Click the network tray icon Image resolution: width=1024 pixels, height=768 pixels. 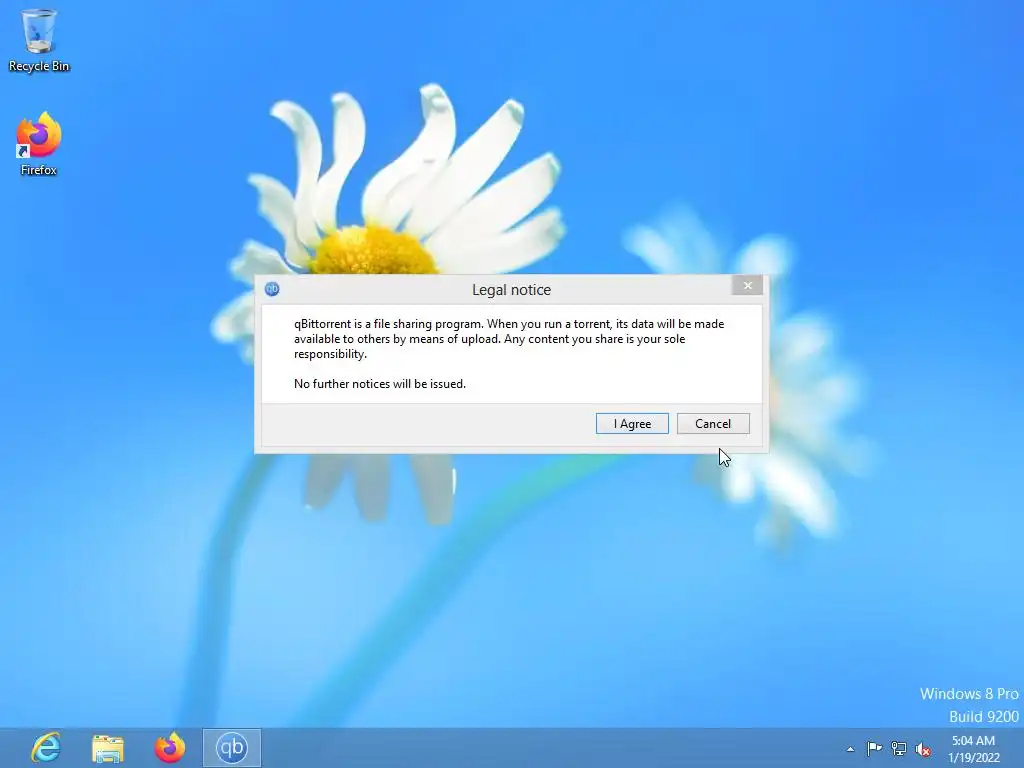pyautogui.click(x=899, y=748)
